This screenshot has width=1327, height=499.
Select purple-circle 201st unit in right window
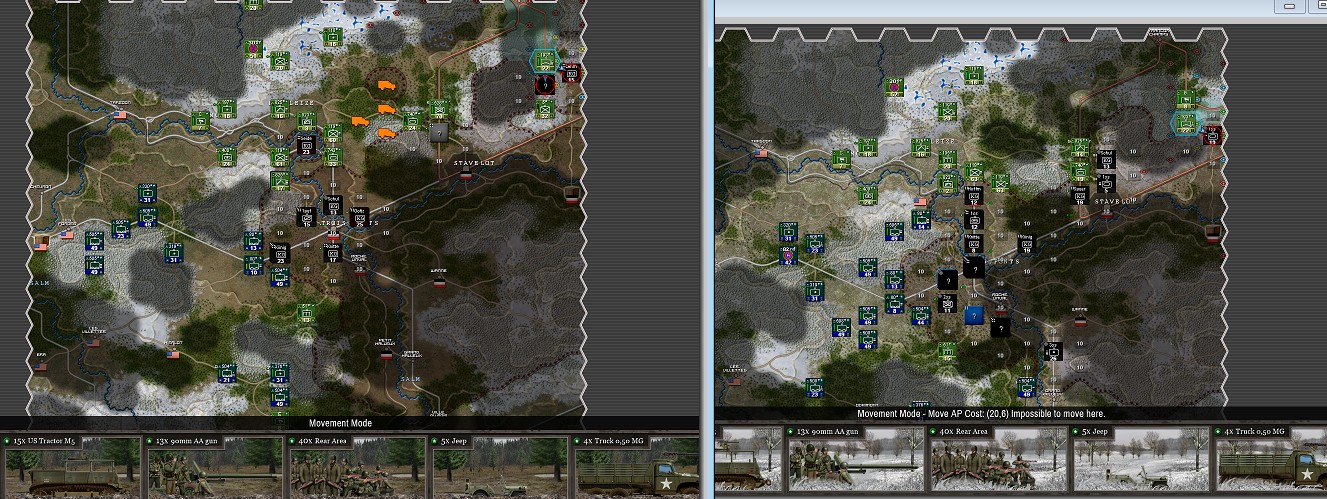coord(895,87)
